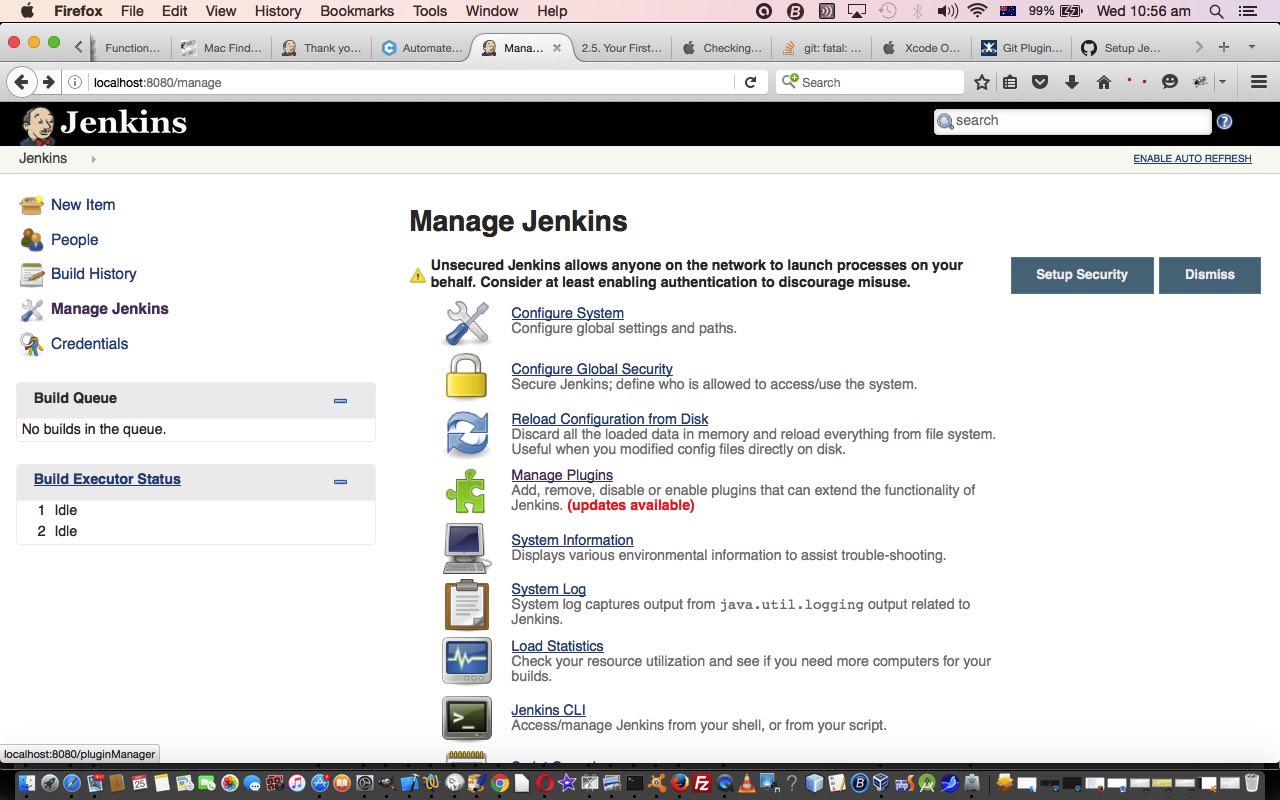Open the Reload Configuration from Disk link
Viewport: 1280px width, 800px height.
click(610, 419)
